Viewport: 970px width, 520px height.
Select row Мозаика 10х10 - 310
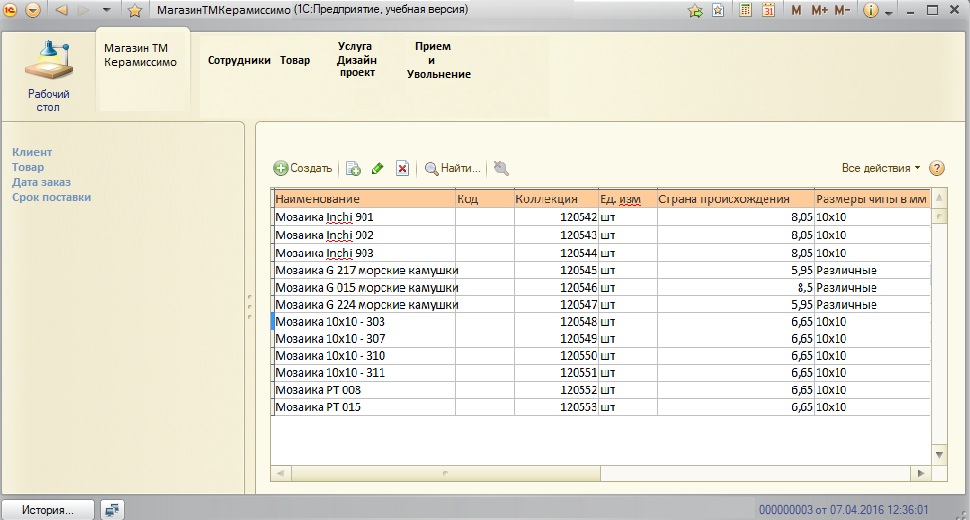tap(601, 356)
